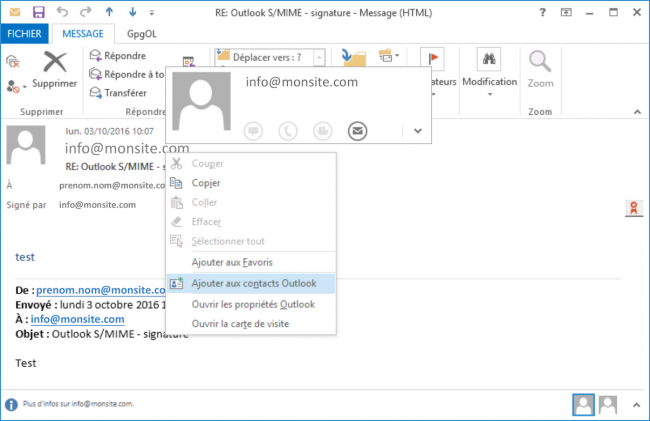
Task: Select the highlighted contact photo in people pane
Action: coord(583,405)
